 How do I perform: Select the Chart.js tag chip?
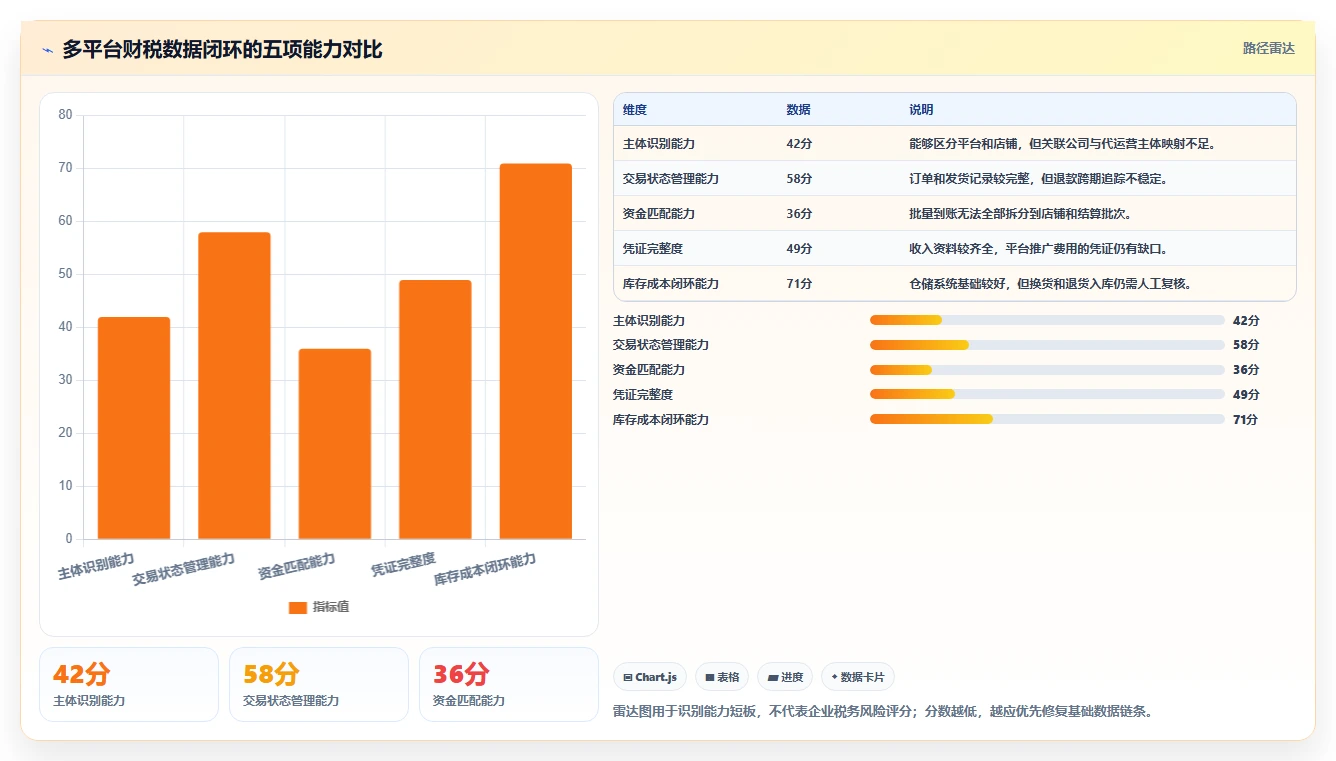coord(650,677)
